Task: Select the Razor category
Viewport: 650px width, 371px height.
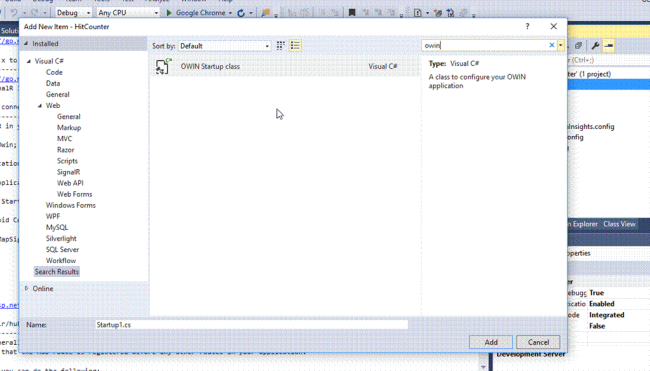Action: coord(65,150)
